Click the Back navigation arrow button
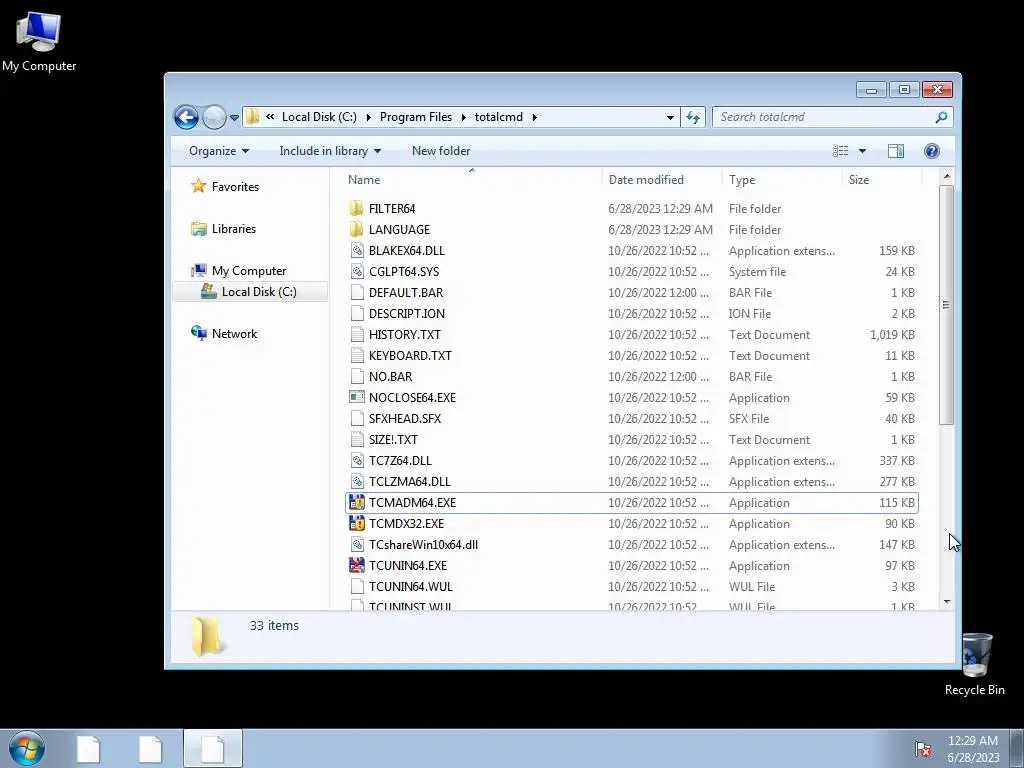 tap(186, 118)
